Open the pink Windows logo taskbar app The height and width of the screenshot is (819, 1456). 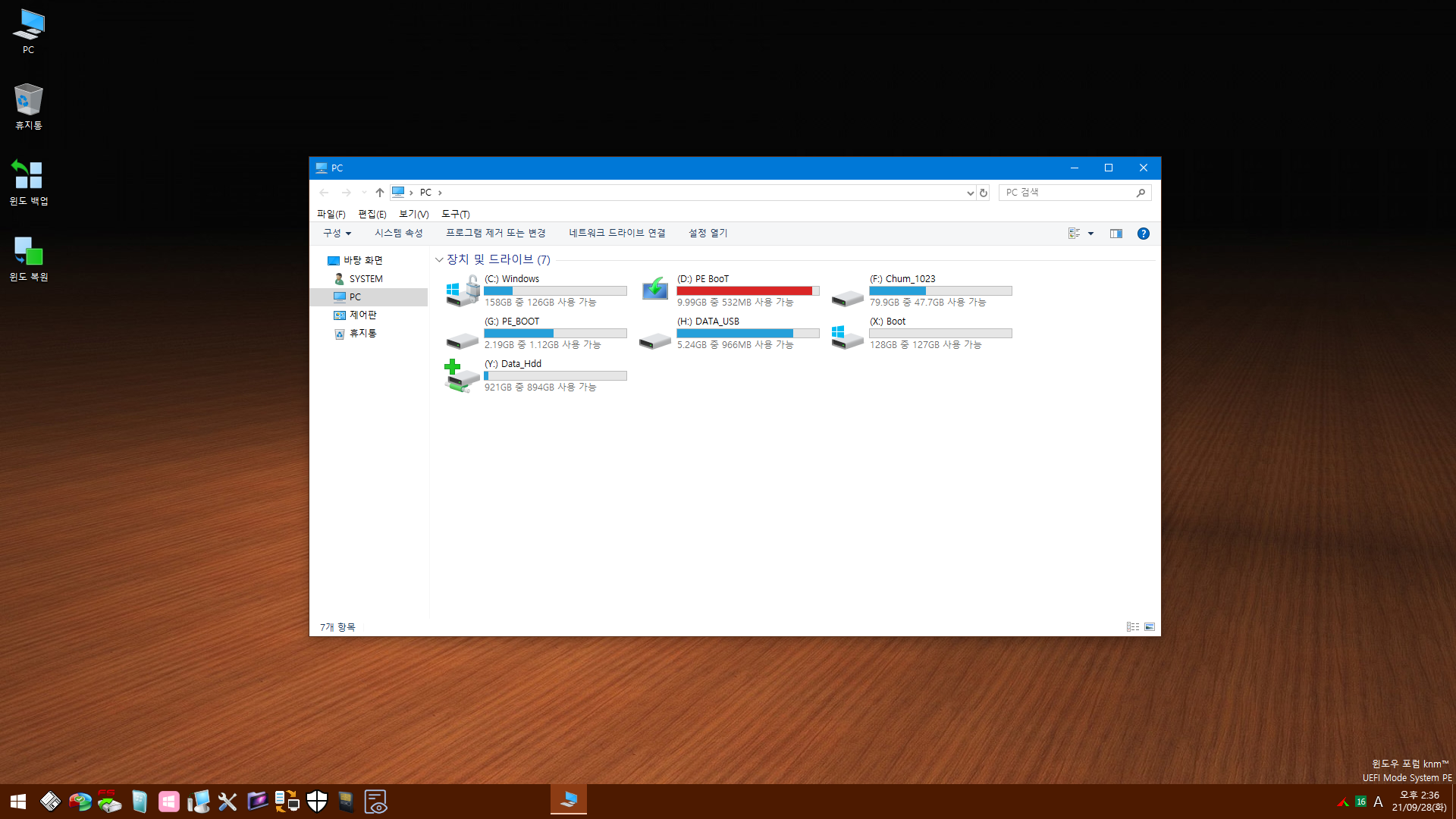(x=168, y=802)
